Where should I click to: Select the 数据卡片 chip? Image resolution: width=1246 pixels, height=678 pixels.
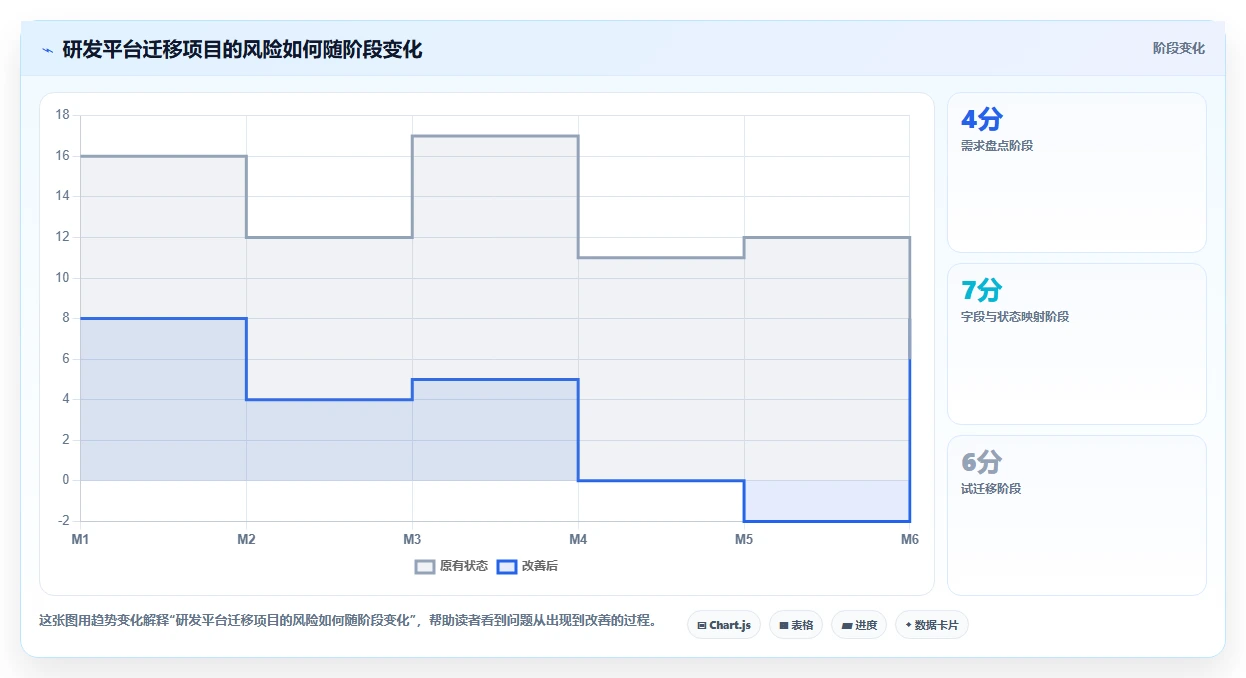pos(932,625)
